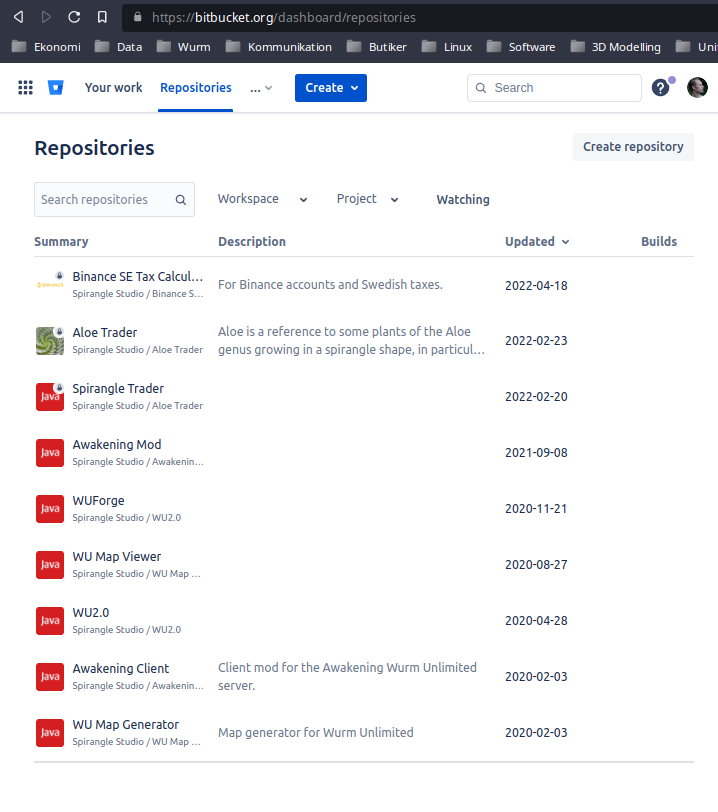This screenshot has height=812, width=718.
Task: Expand the more navigation (...) dropdown
Action: [261, 88]
